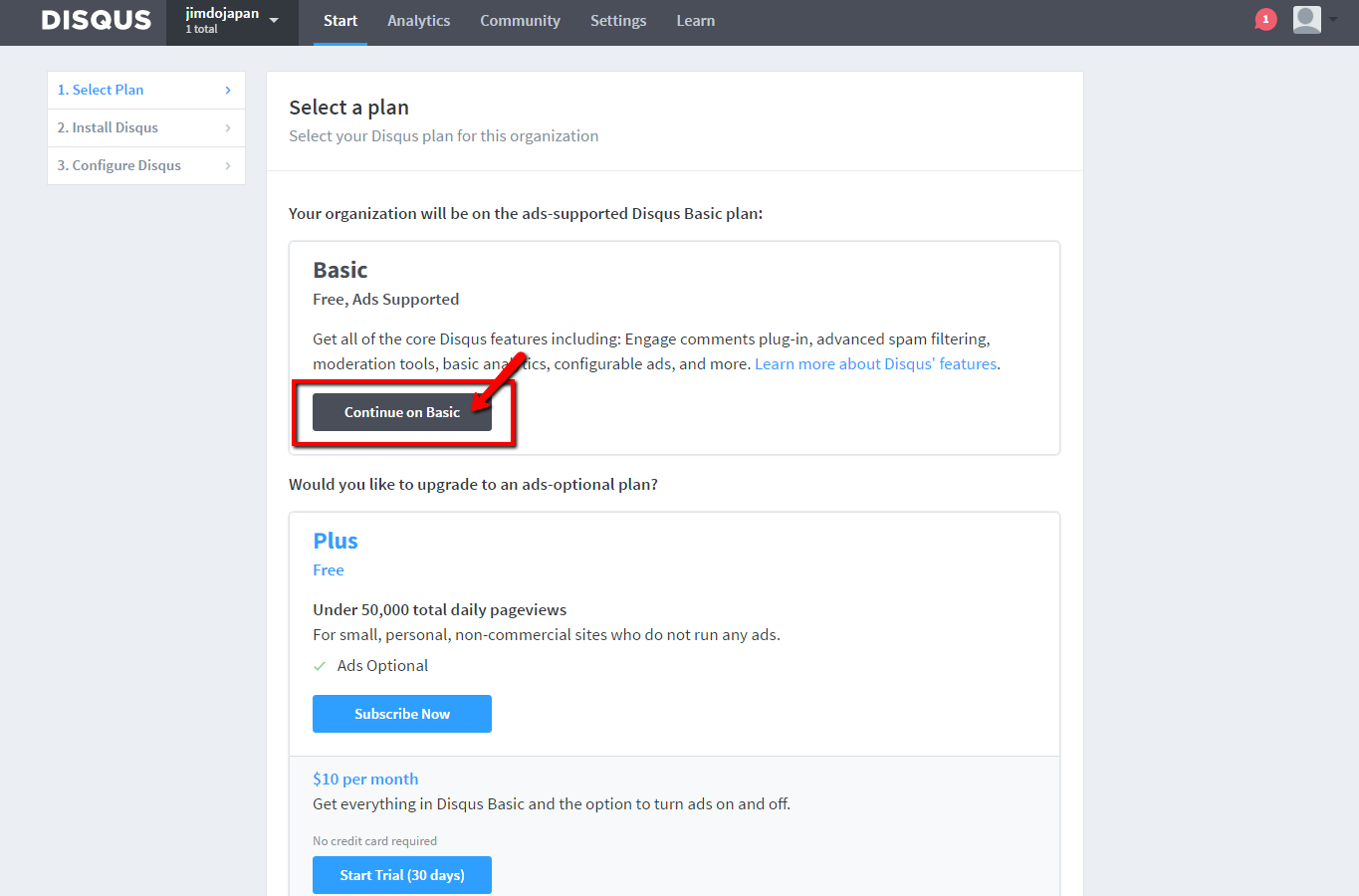Select the Install Disqus sidebar step
This screenshot has height=896, width=1359.
[107, 127]
